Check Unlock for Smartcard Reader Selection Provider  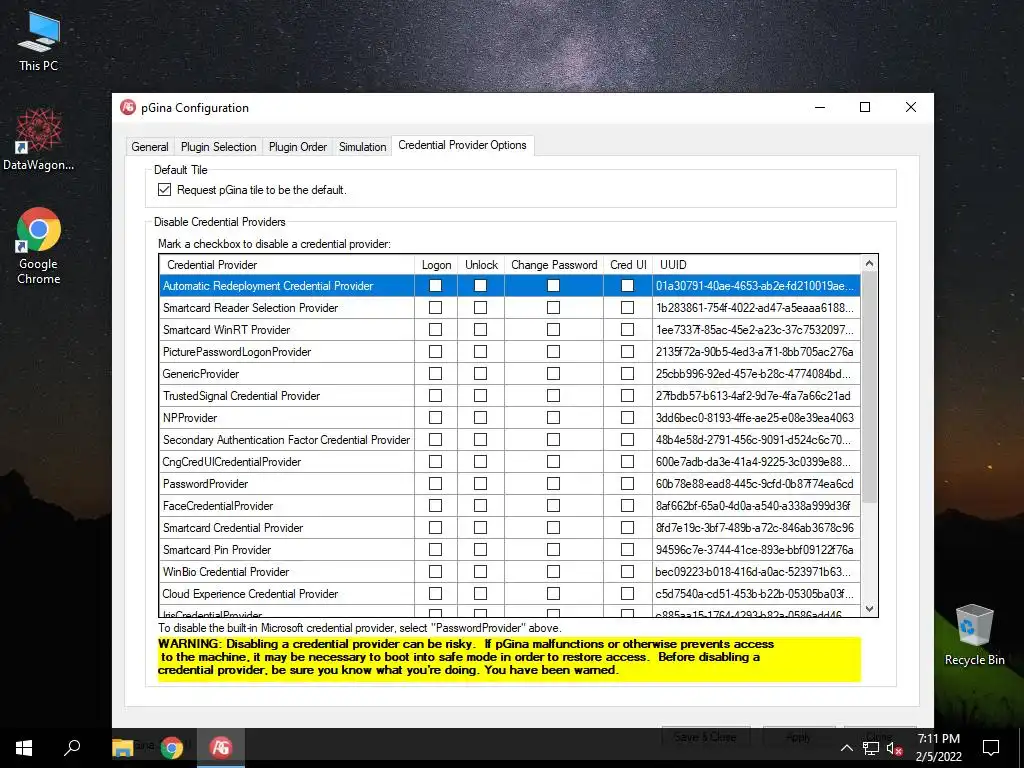point(481,308)
